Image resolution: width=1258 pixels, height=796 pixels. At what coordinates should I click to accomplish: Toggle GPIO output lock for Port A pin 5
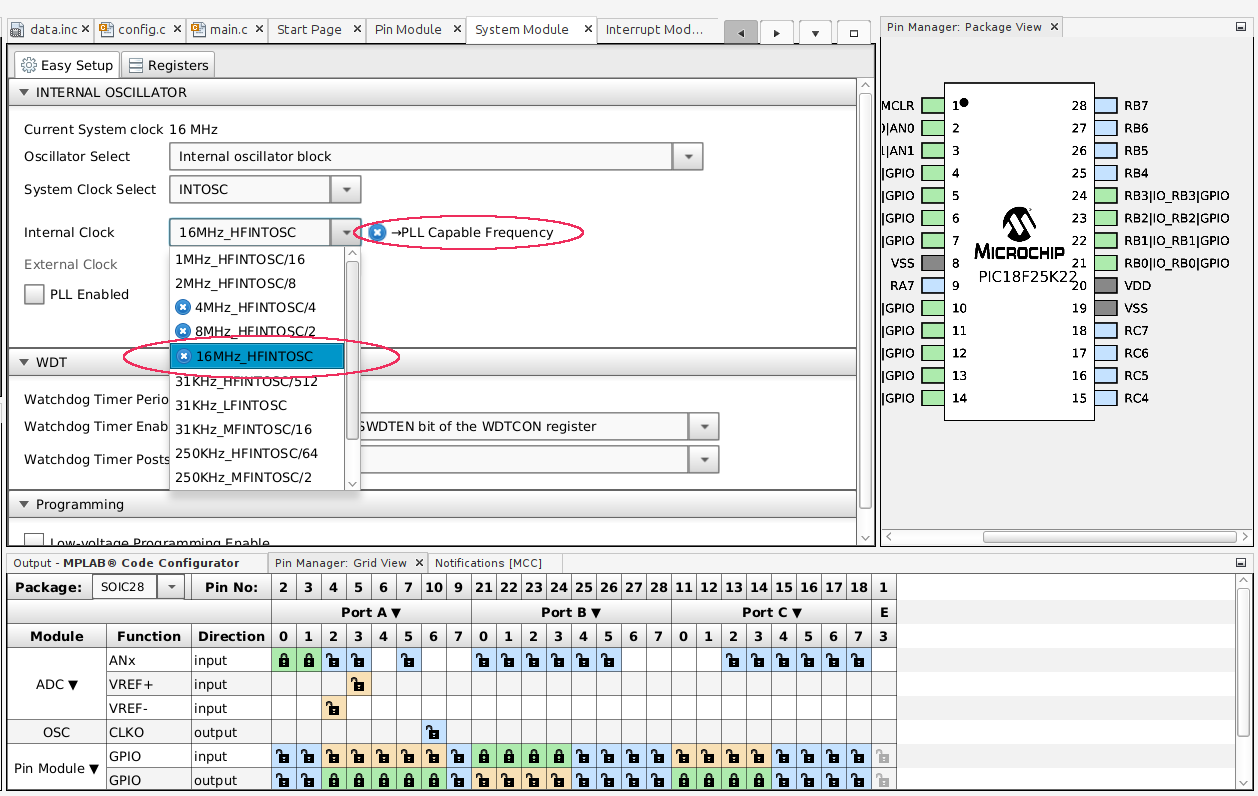click(409, 780)
